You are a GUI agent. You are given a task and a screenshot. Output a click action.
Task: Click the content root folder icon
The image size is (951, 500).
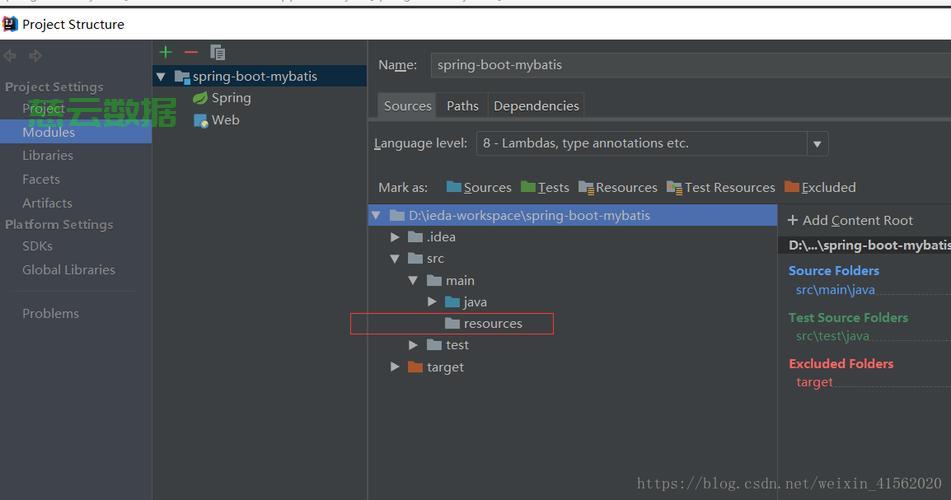coord(397,215)
